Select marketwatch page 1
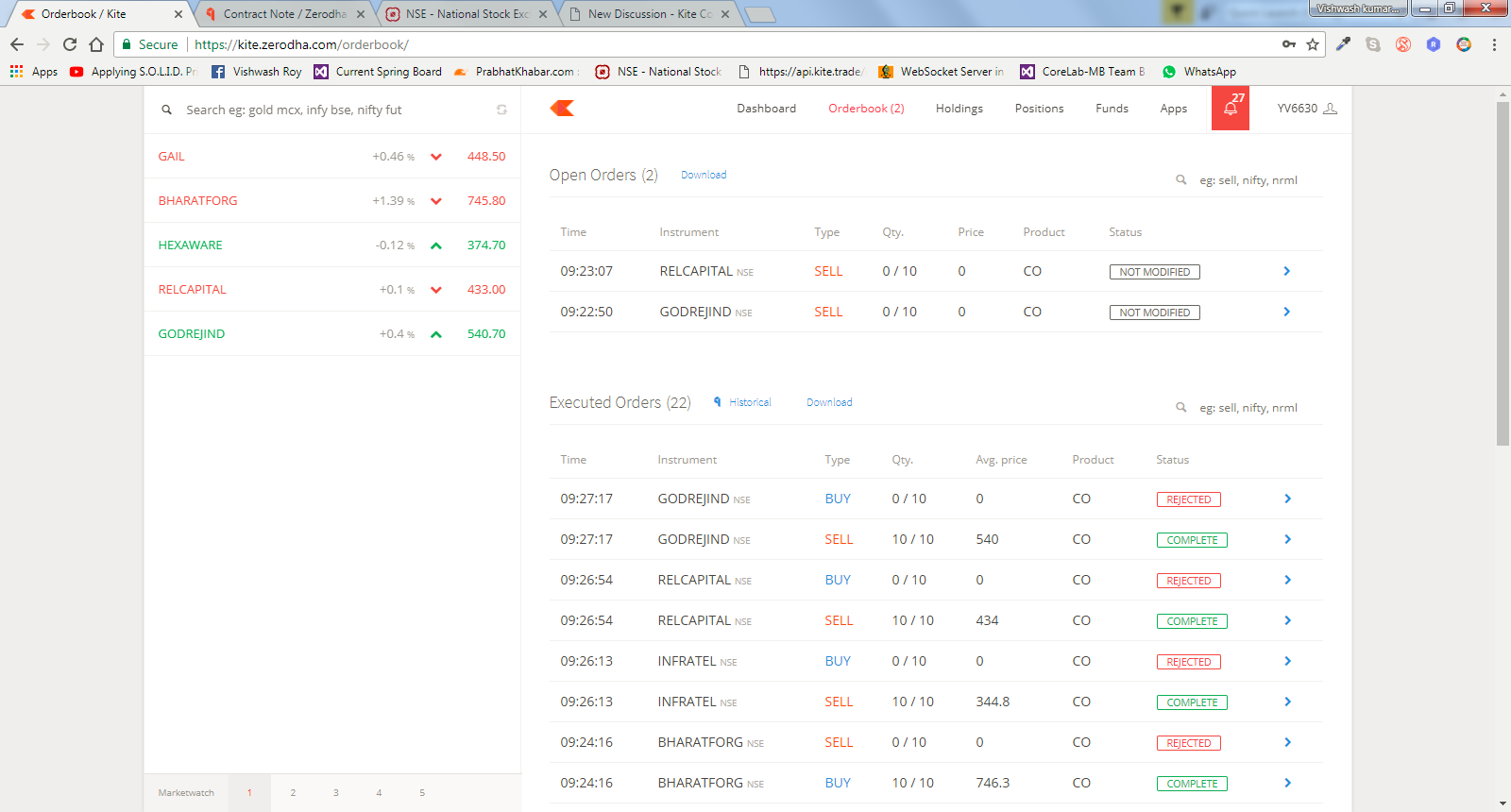This screenshot has height=812, width=1511. coord(249,793)
